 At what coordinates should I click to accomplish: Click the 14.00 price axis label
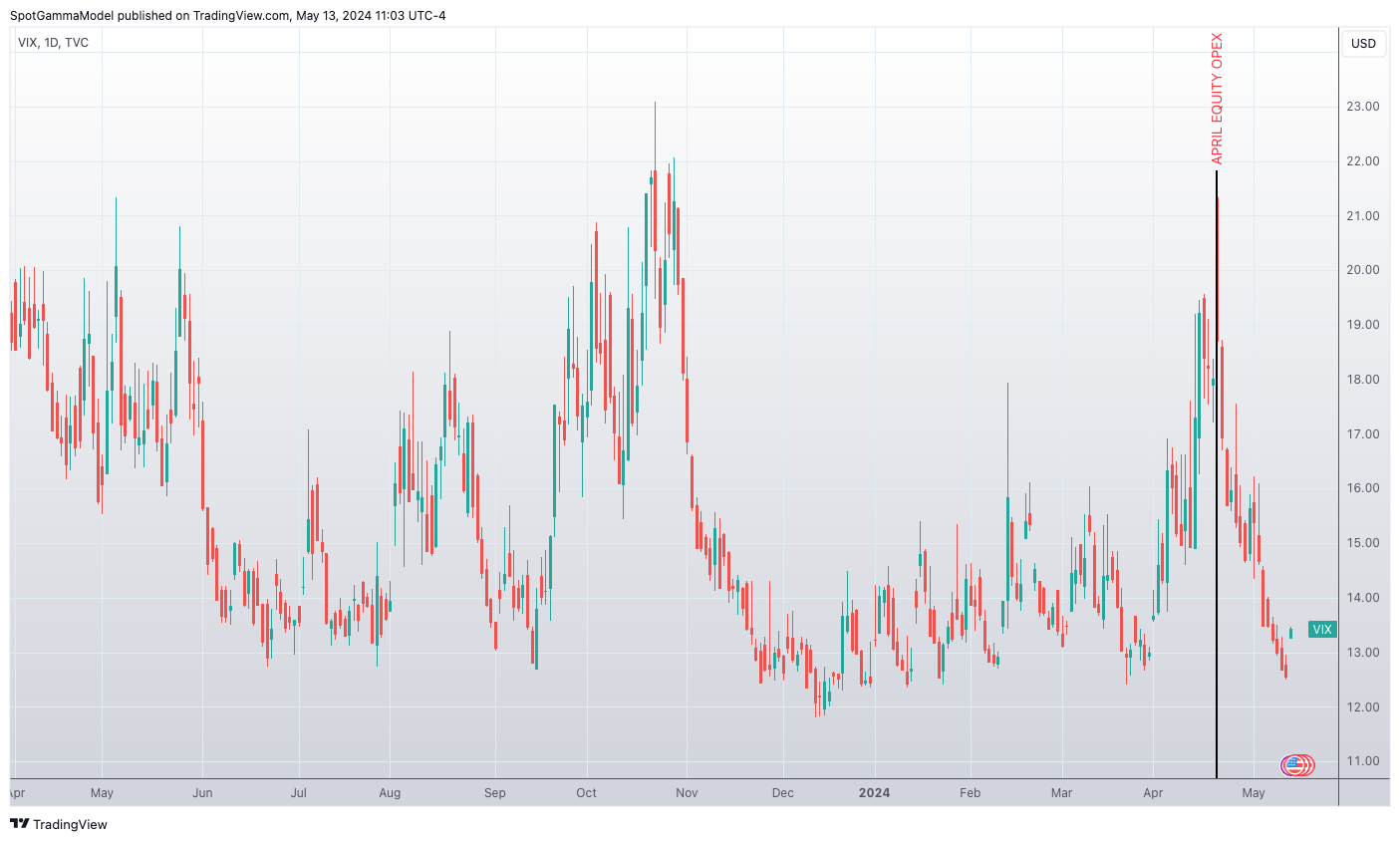1362,598
